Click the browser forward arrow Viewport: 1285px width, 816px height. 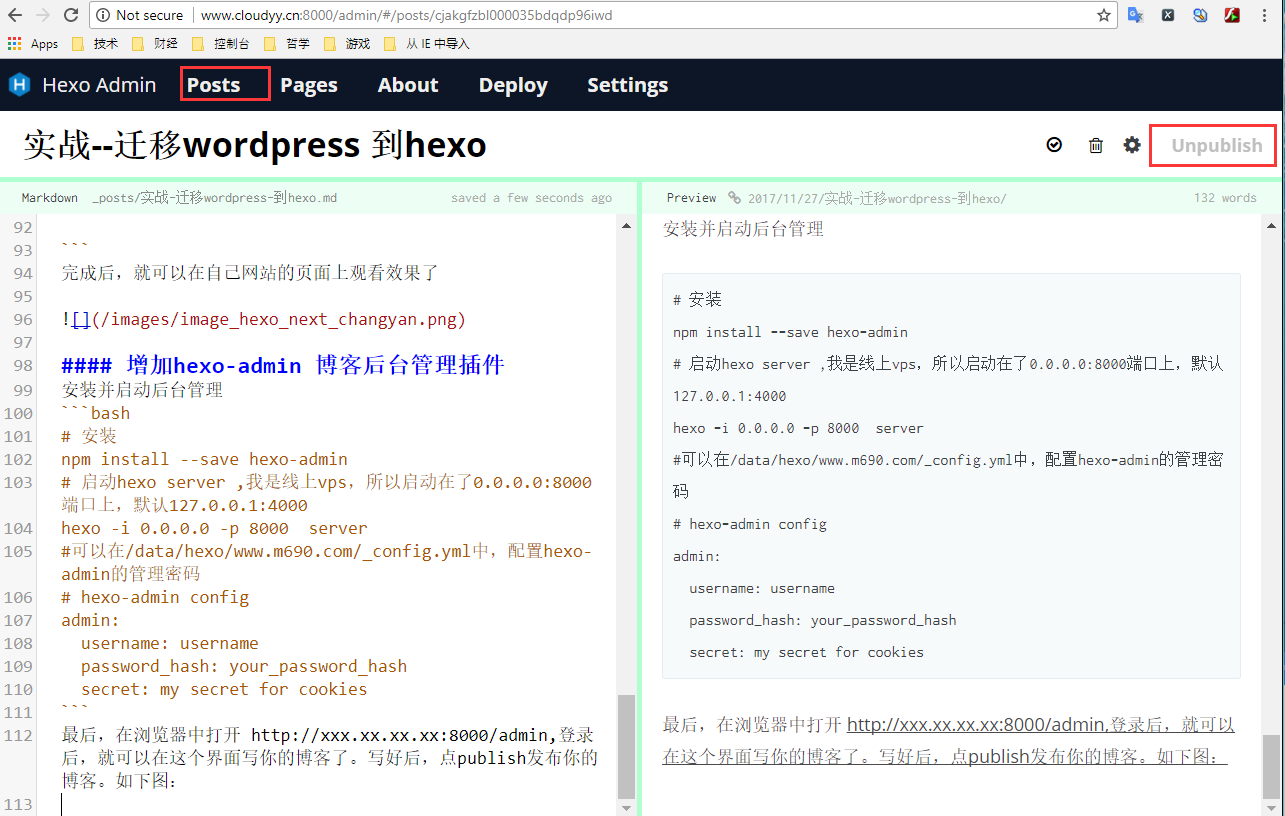click(43, 15)
